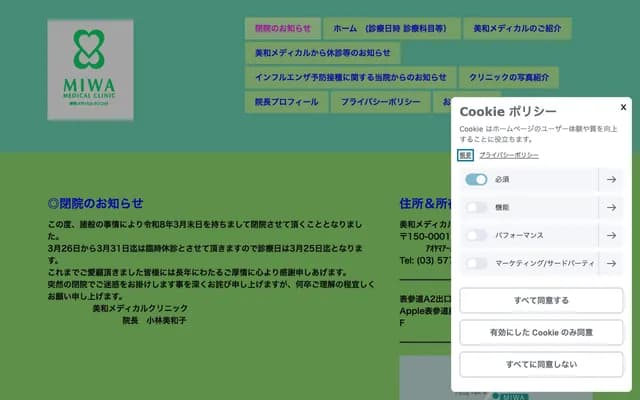Viewport: 640px width, 400px height.
Task: Turn on マーケティング/サードパーティ cookies
Action: (x=476, y=264)
